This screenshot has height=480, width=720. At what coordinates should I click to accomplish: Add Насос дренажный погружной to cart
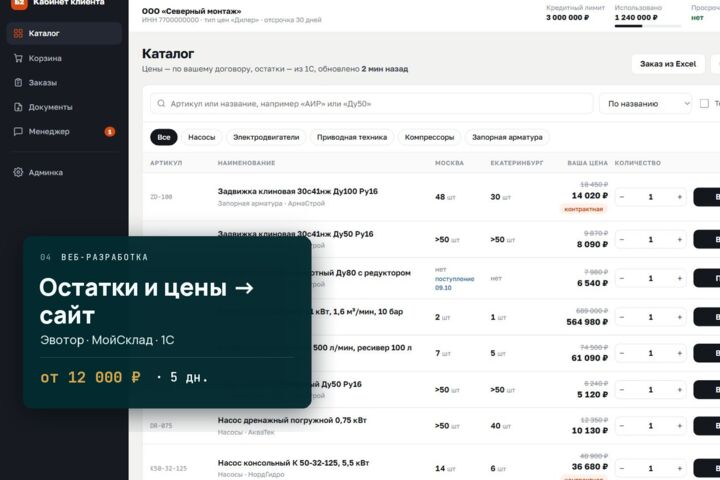click(x=707, y=426)
